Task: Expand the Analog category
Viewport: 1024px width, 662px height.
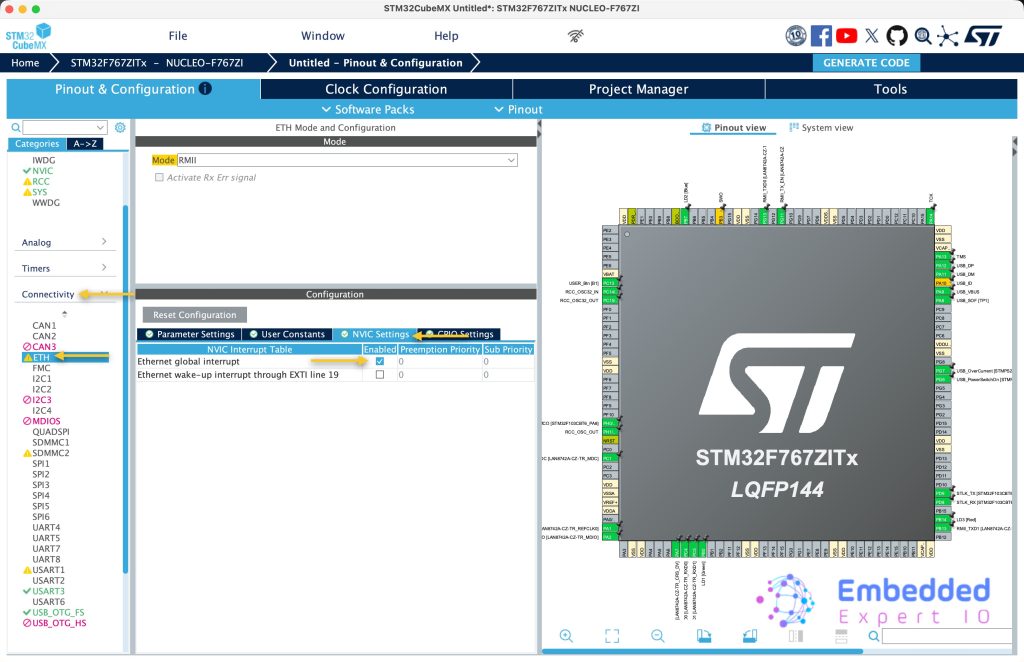Action: (66, 242)
